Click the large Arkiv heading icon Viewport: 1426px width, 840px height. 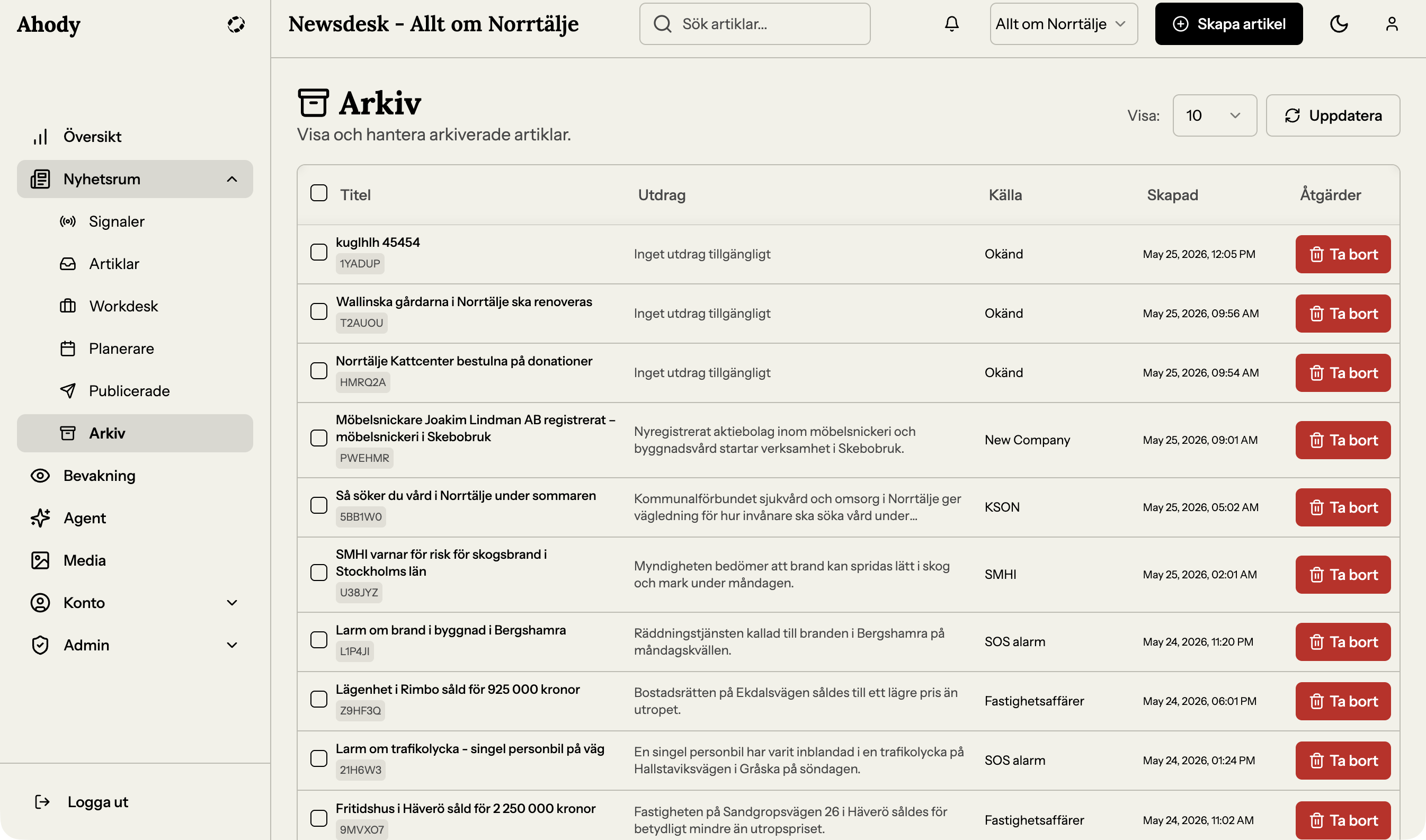(x=313, y=102)
